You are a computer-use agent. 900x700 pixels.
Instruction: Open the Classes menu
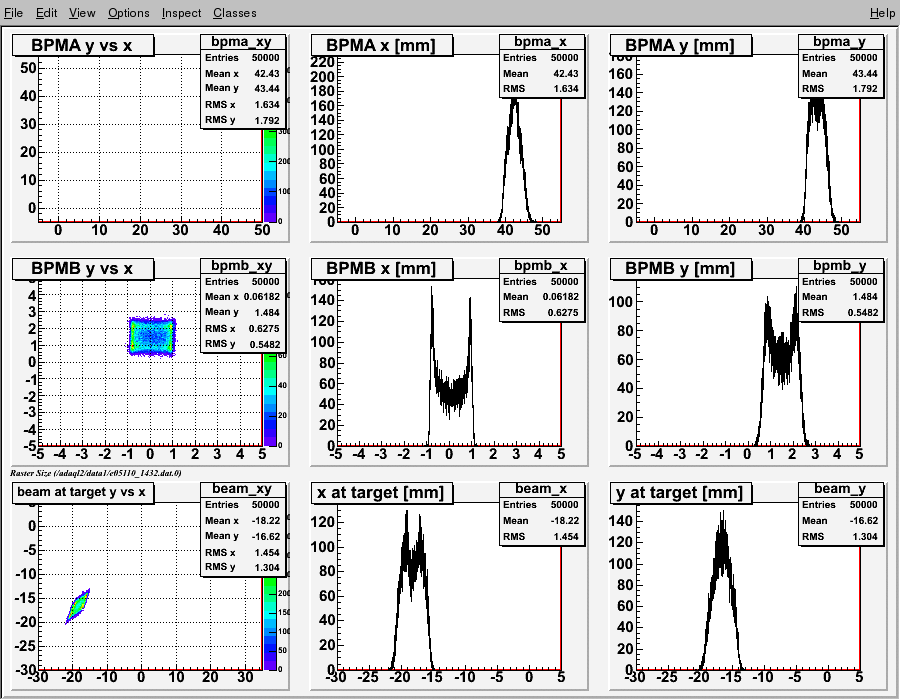[x=234, y=13]
